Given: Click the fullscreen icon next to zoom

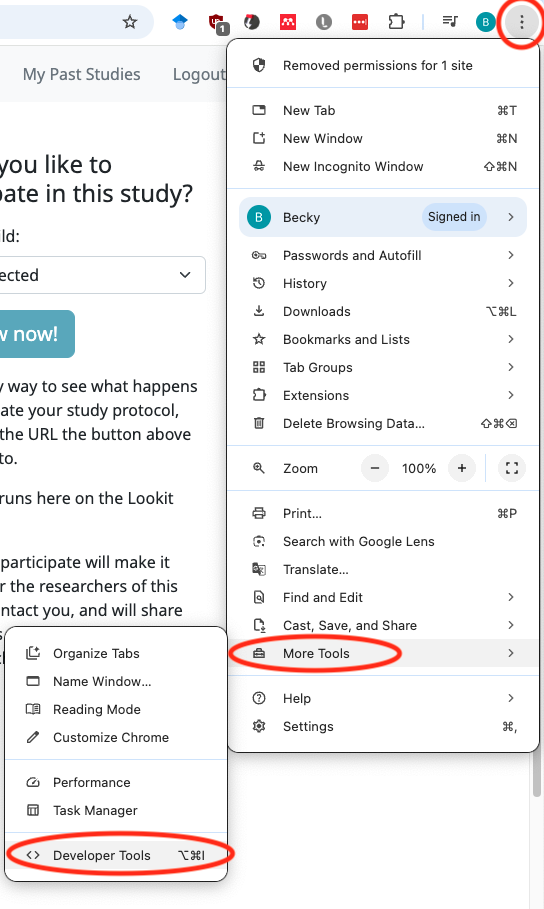Looking at the screenshot, I should pos(512,468).
